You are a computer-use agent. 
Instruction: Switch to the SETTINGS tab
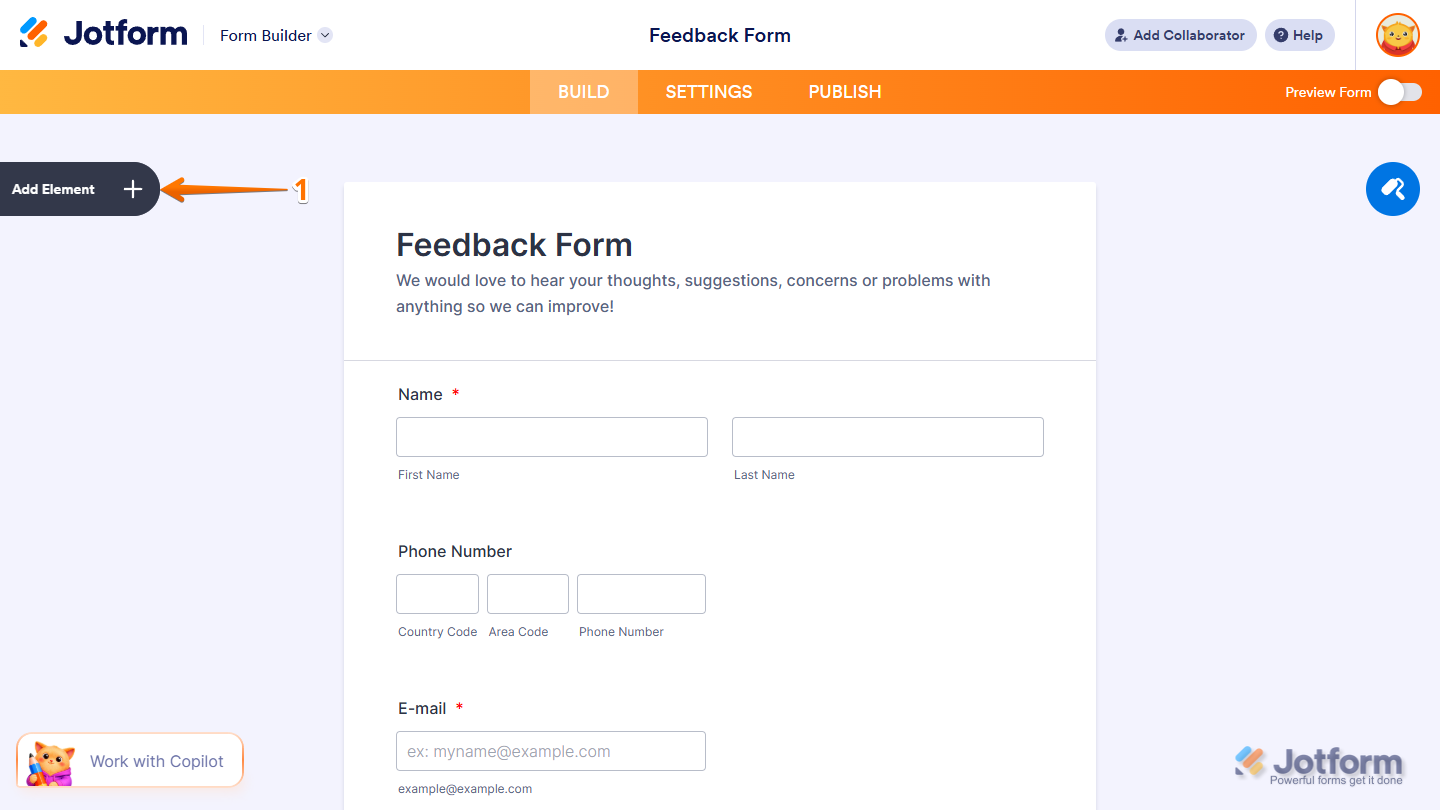[x=708, y=91]
